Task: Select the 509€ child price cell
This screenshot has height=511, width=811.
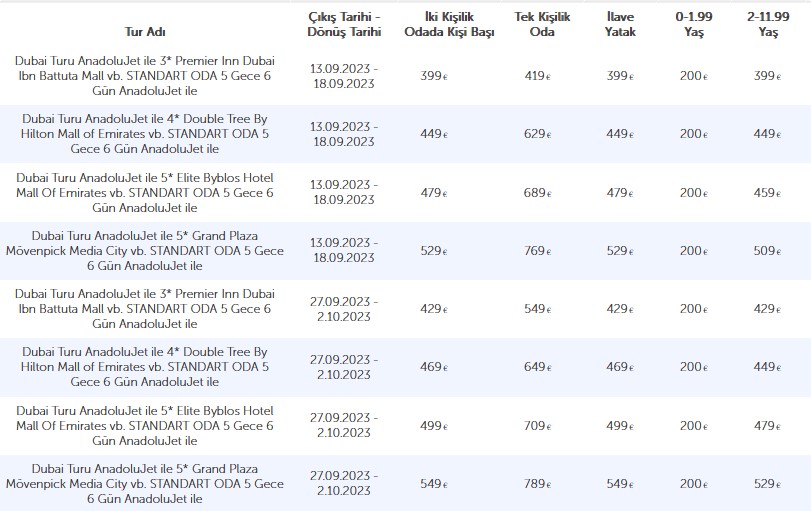Action: tap(766, 251)
